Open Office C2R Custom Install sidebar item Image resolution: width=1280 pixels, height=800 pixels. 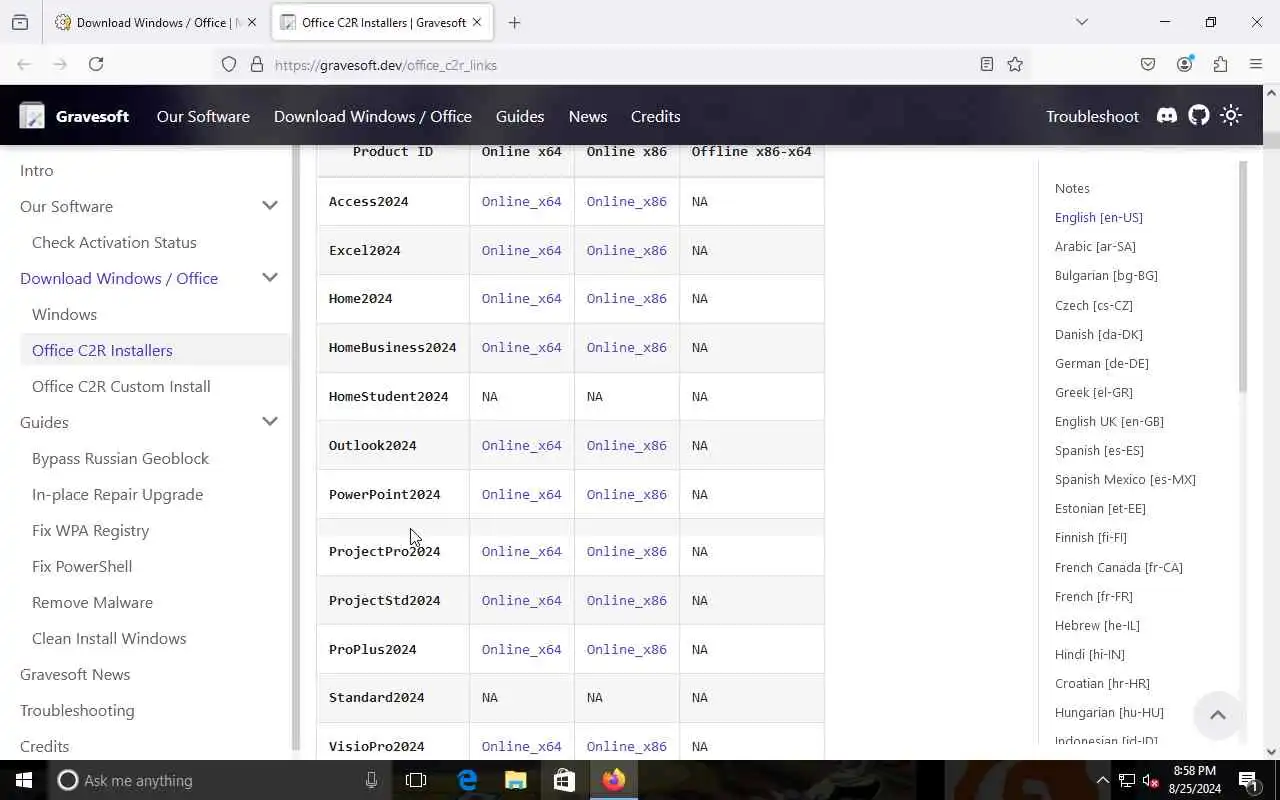[x=121, y=386]
